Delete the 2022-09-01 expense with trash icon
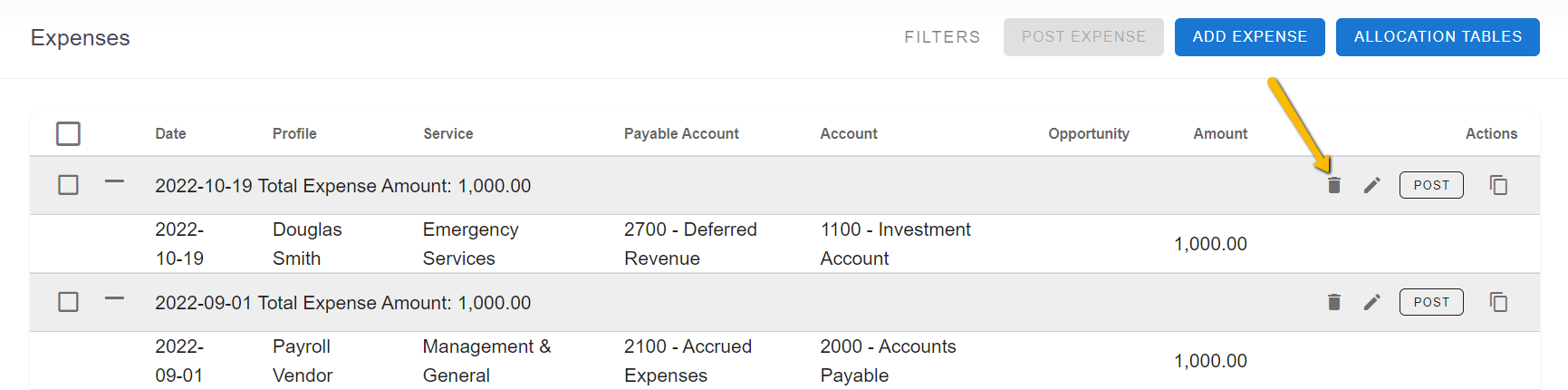The width and height of the screenshot is (1568, 390). point(1333,302)
